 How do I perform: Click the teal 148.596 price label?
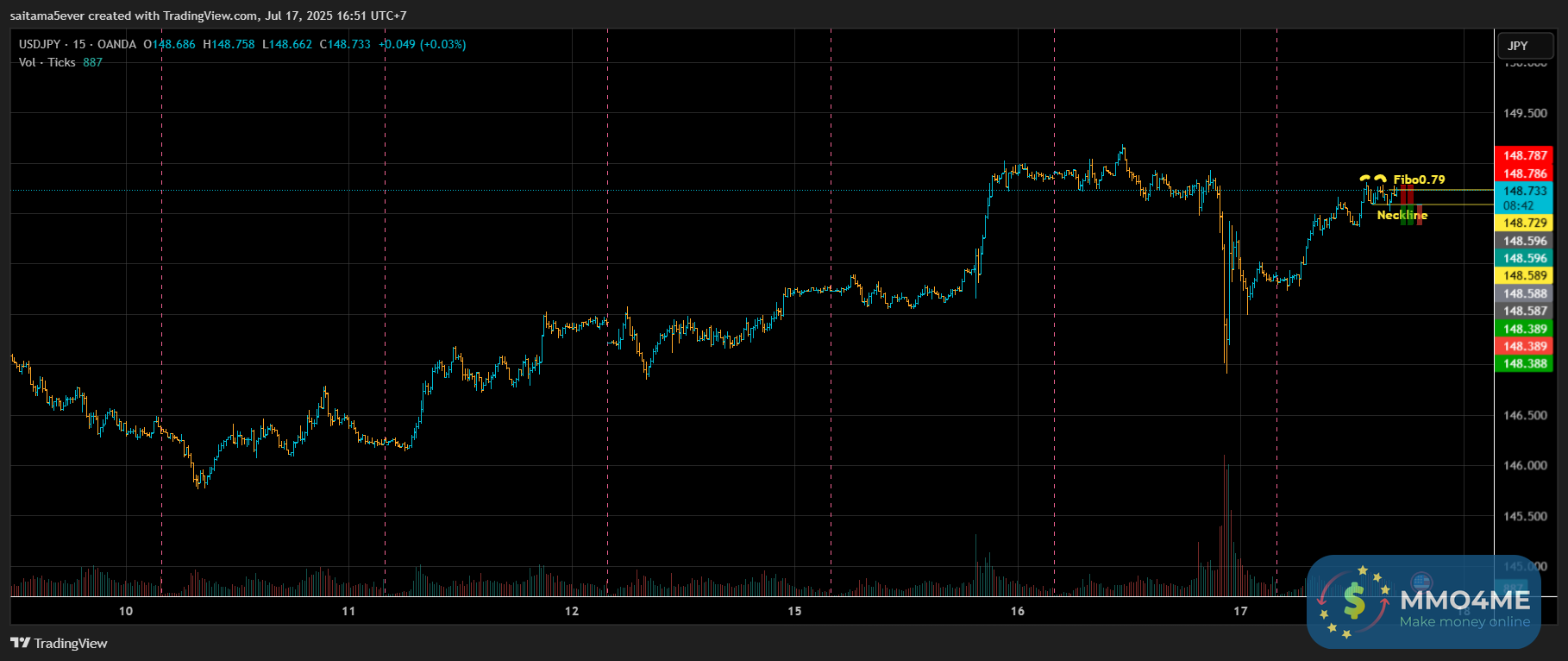[x=1525, y=258]
